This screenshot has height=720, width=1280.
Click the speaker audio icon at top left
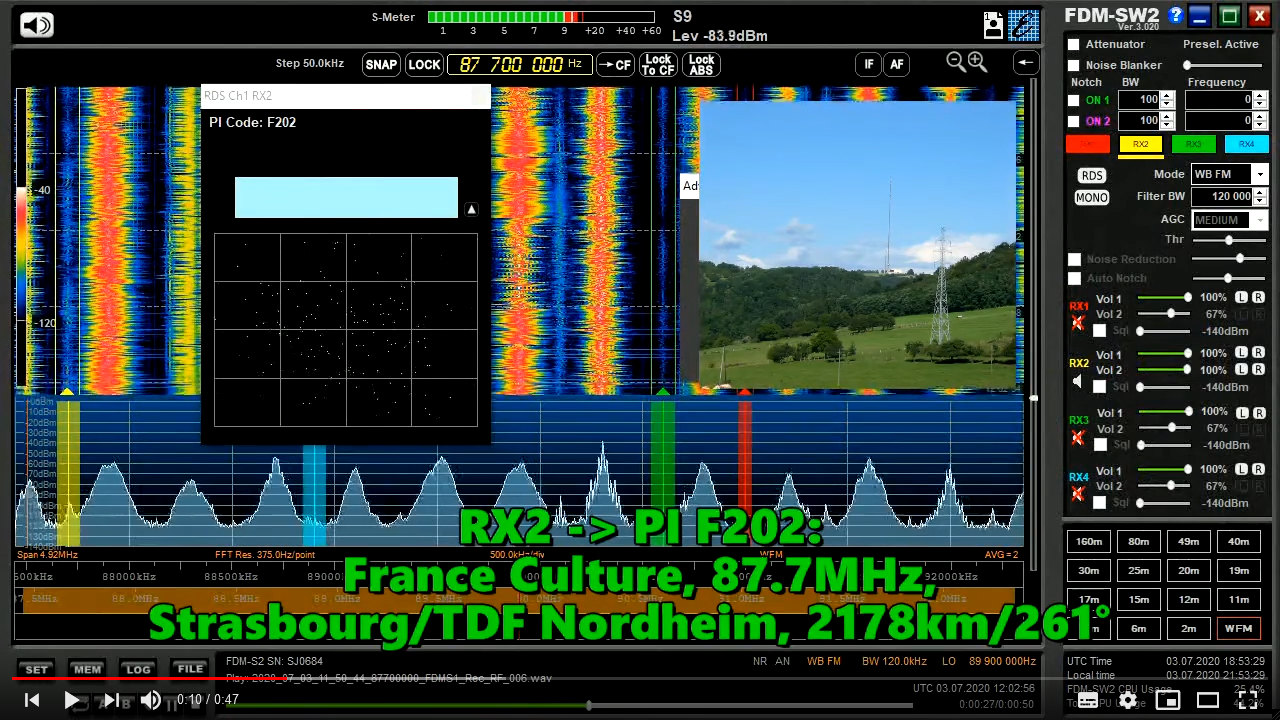pos(37,25)
